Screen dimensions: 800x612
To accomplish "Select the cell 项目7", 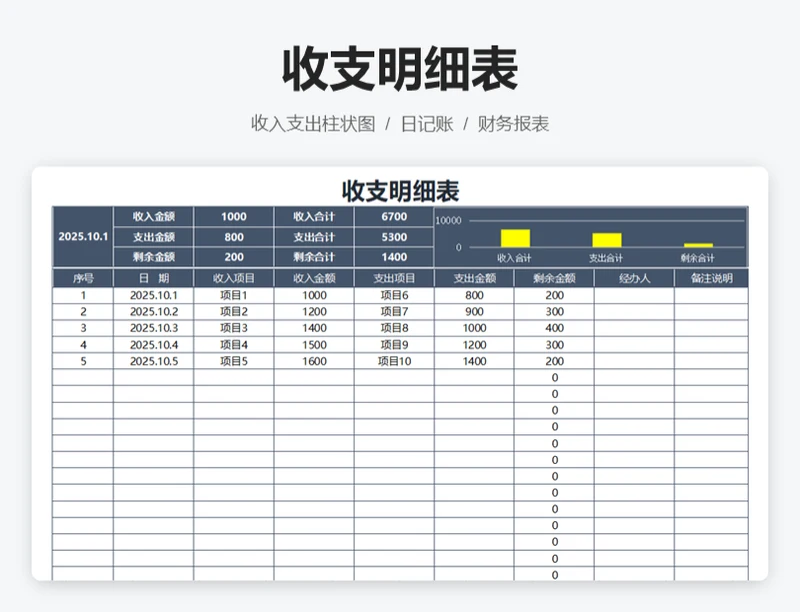I will [x=394, y=312].
